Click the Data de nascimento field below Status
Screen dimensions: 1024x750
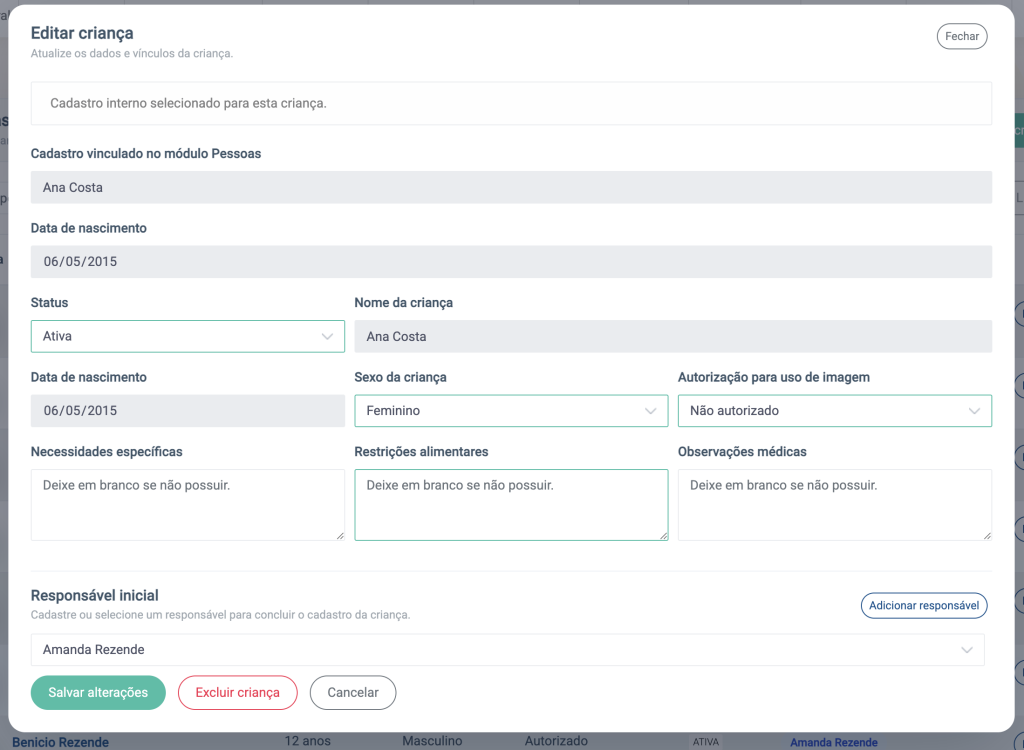(187, 411)
